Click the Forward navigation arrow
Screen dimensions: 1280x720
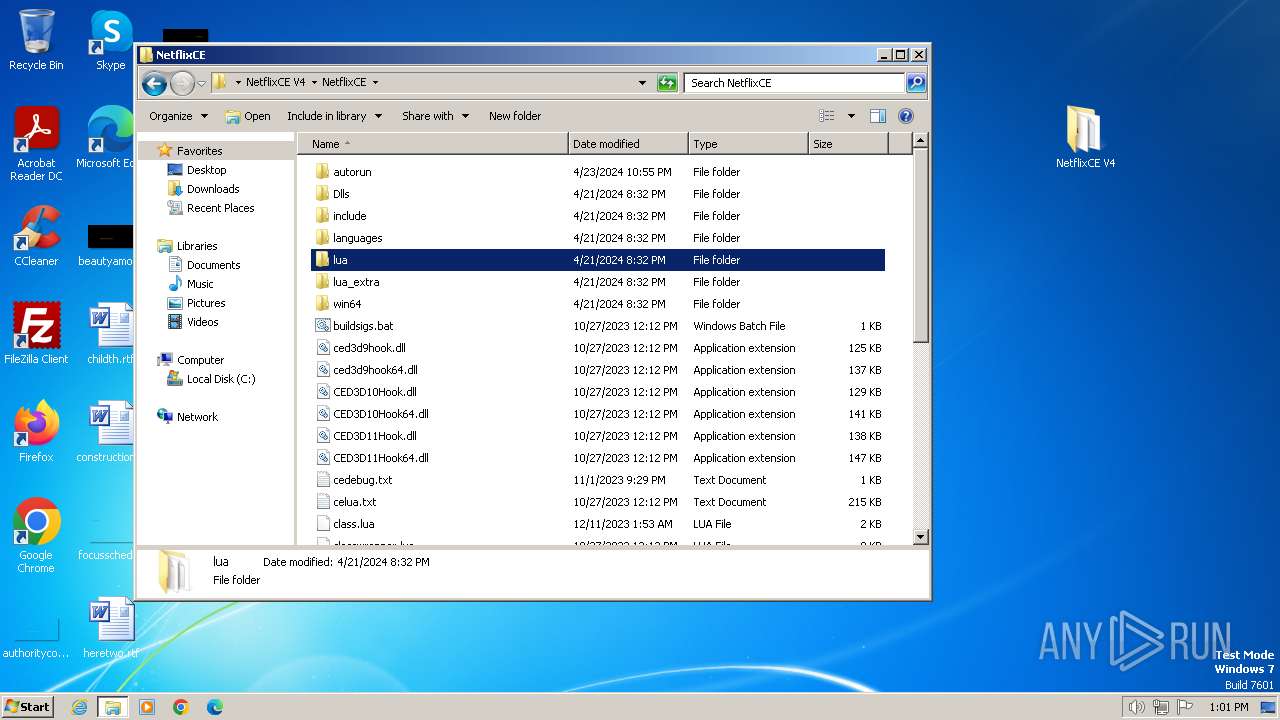182,83
